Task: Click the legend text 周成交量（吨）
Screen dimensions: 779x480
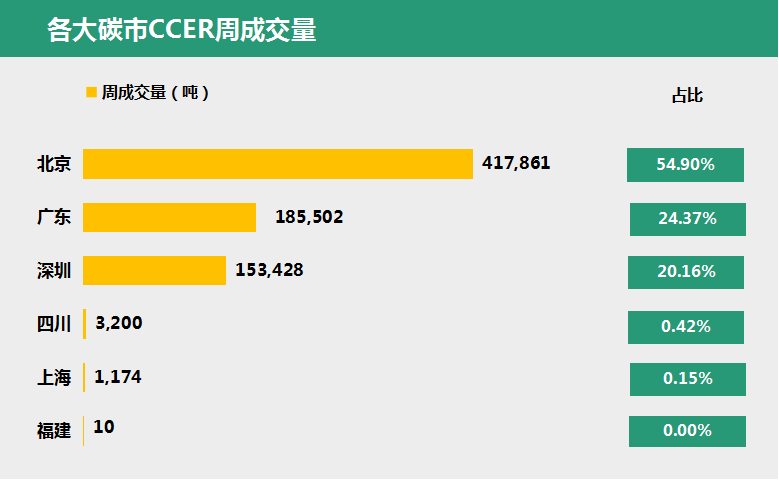Action: tap(155, 92)
